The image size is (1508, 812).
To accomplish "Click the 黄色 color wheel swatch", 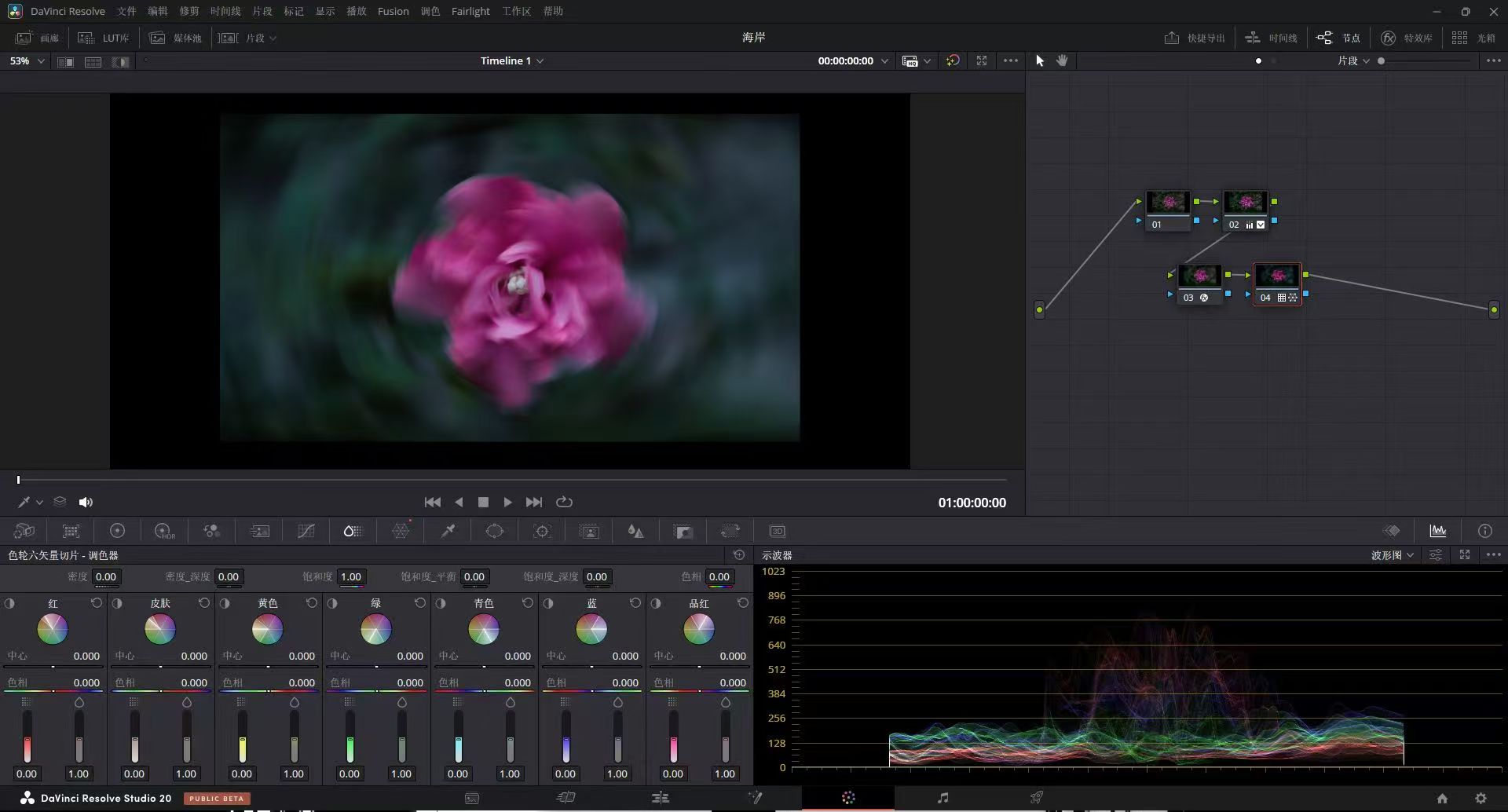I will [x=267, y=629].
